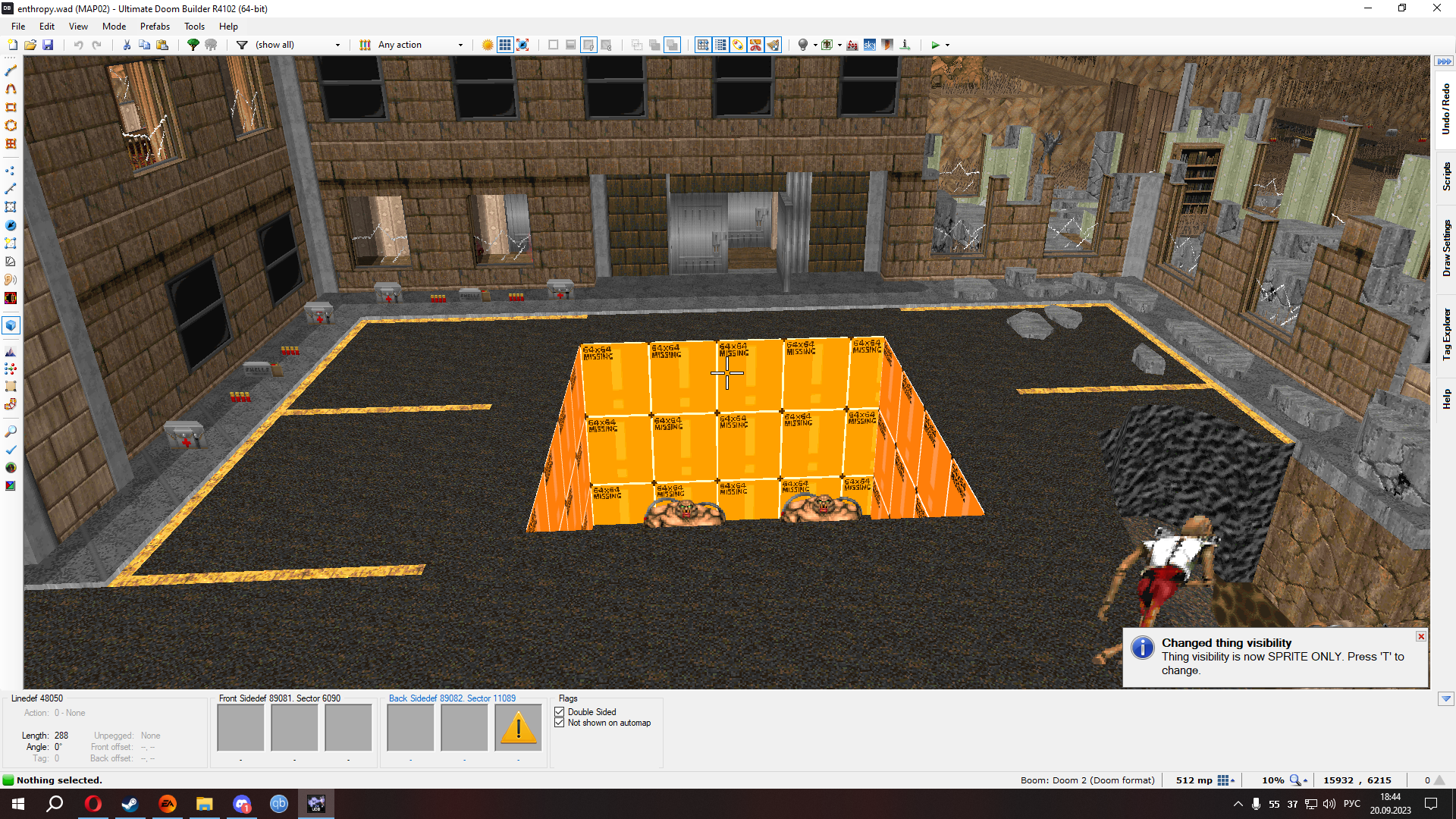Click the Save map icon
Screen dimensions: 1456x819
click(48, 45)
